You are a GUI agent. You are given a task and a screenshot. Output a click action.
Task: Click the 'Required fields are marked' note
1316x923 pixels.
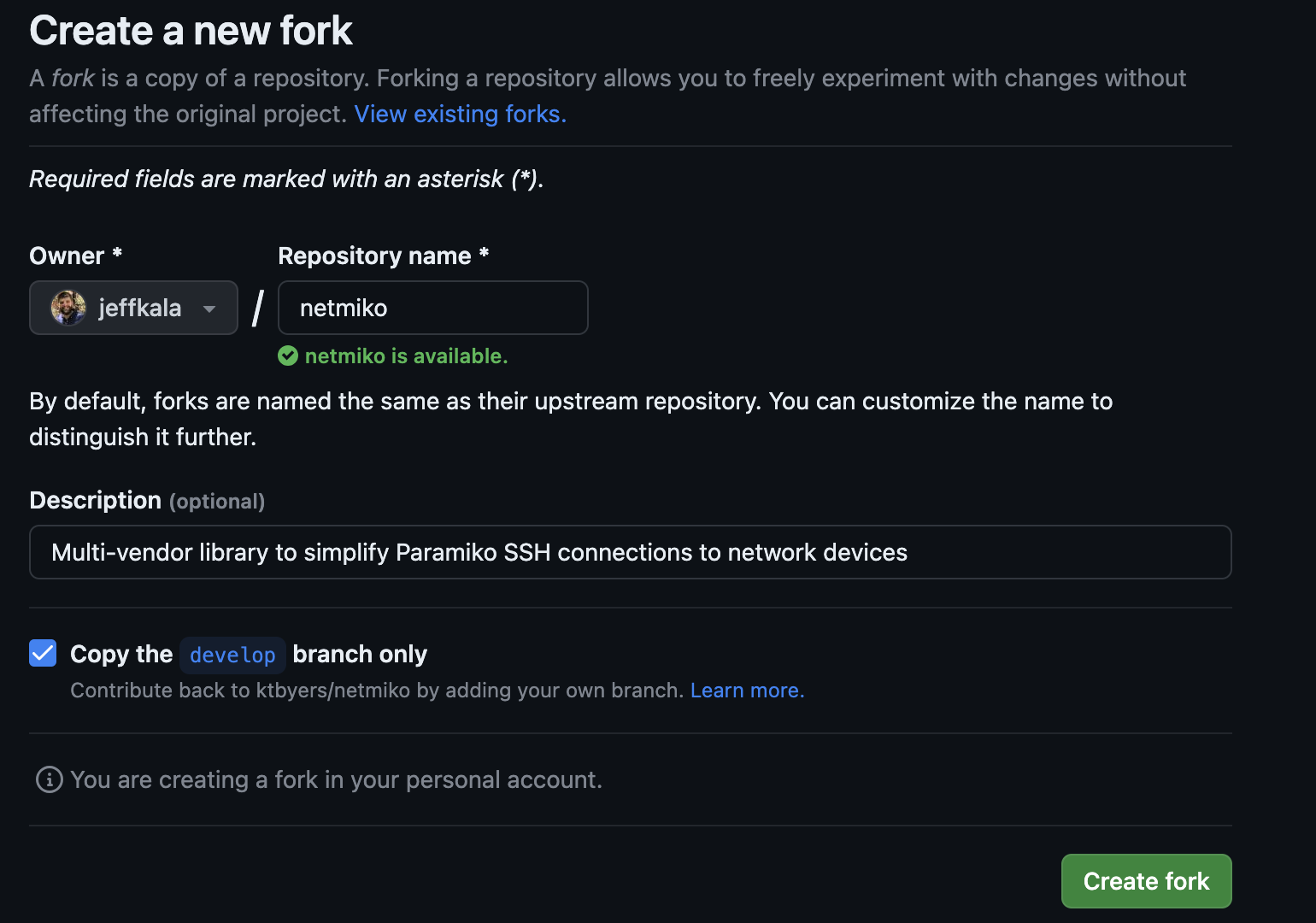pyautogui.click(x=286, y=179)
